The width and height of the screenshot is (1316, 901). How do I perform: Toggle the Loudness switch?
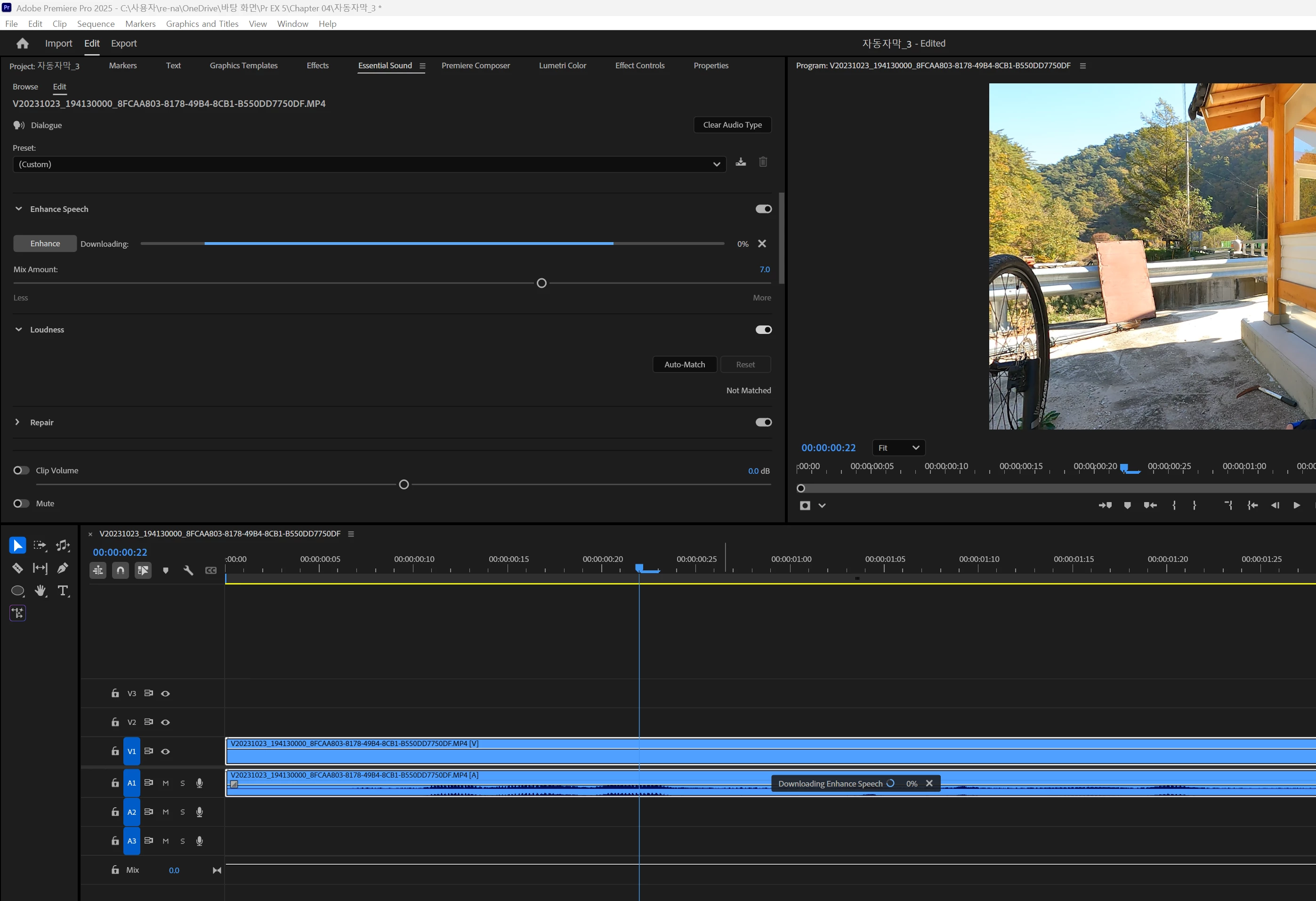[763, 330]
